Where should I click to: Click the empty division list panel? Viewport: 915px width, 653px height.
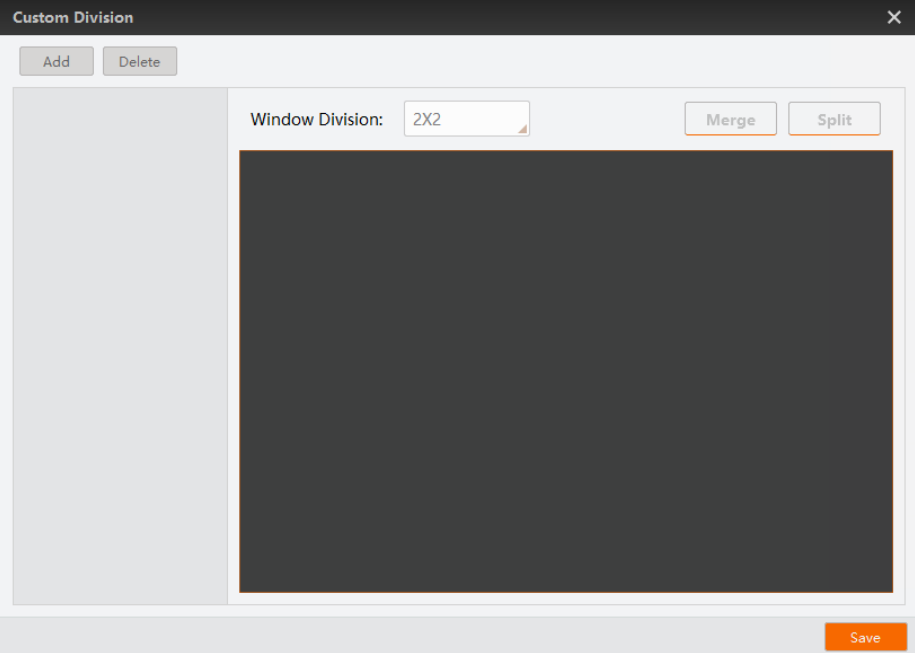(x=120, y=346)
